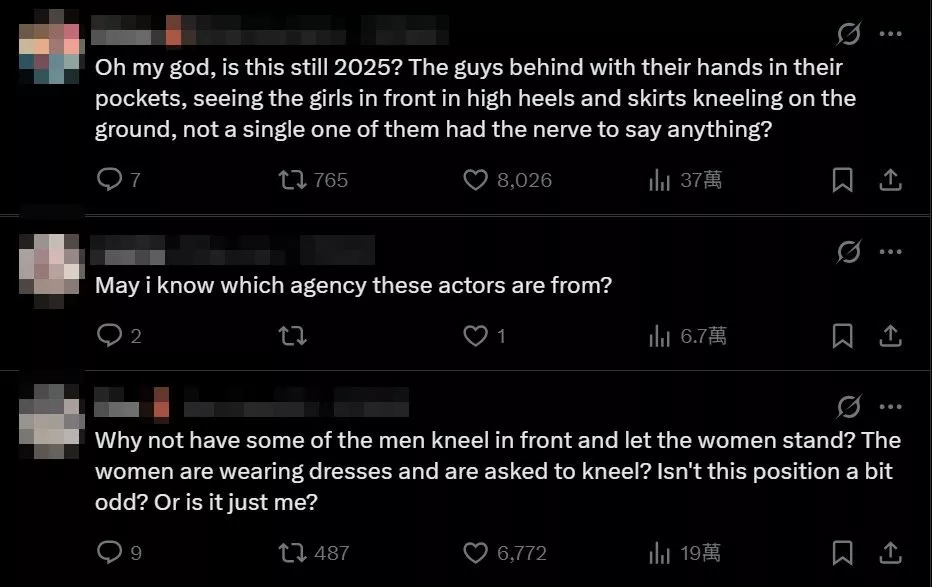Image resolution: width=932 pixels, height=587 pixels.
Task: Open more options on 'men kneel' tweet
Action: pyautogui.click(x=890, y=407)
